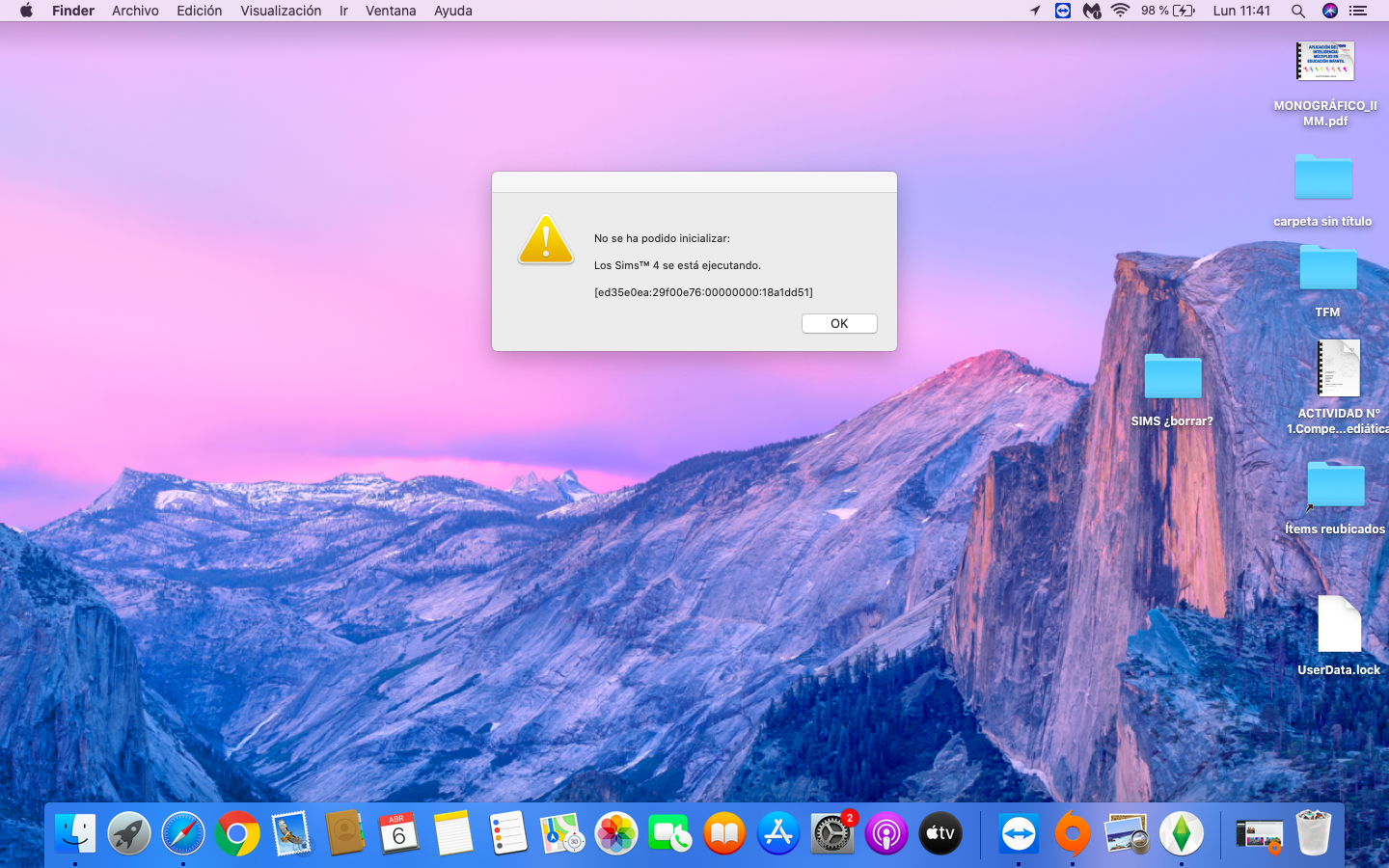Click error code text [ed35e0ea:29f00e76...]
The image size is (1389, 868).
[703, 292]
